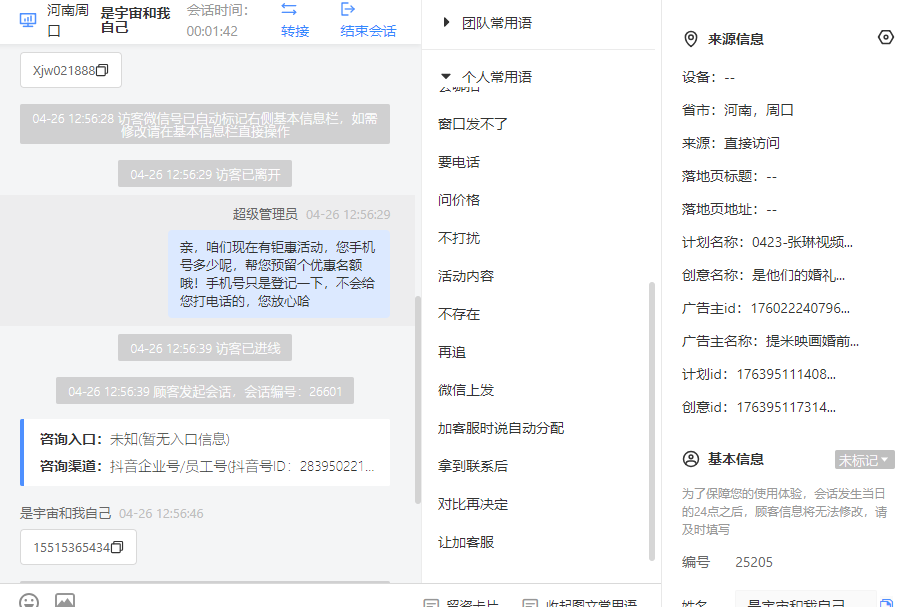This screenshot has height=607, width=915.
Task: Choose the quick phrase 再追
Action: point(452,353)
